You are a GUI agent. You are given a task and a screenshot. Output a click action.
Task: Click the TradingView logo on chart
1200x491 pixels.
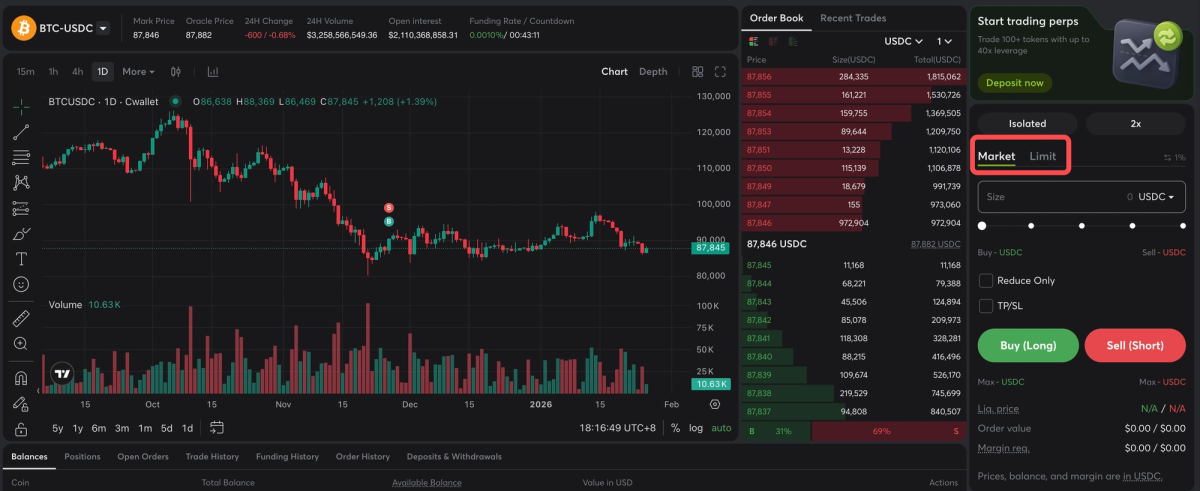point(62,374)
